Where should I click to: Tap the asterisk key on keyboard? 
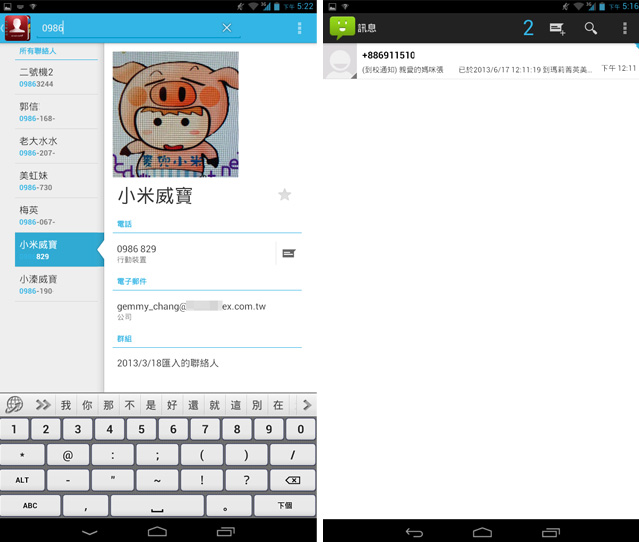pos(22,455)
